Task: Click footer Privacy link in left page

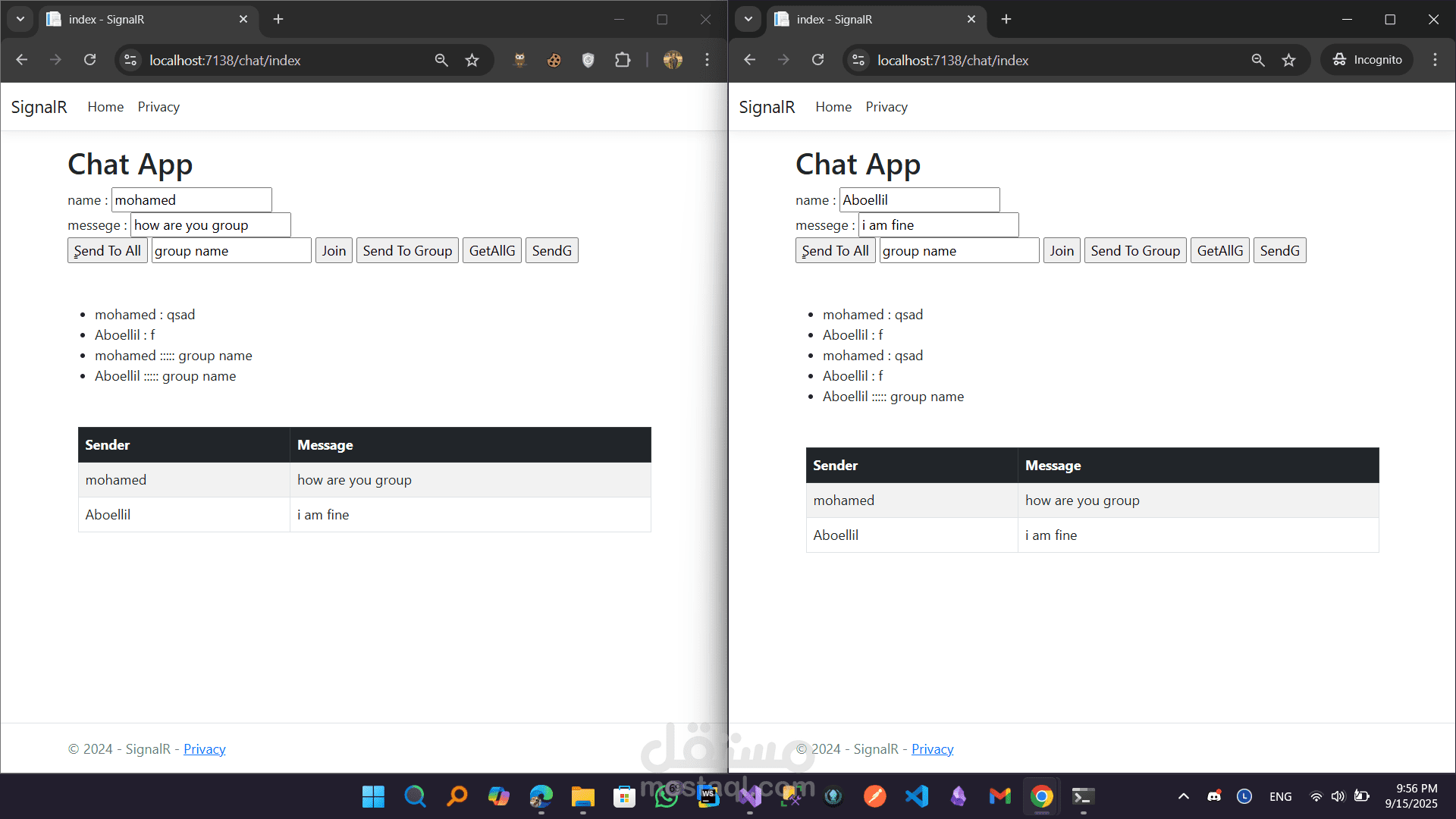Action: [x=204, y=749]
